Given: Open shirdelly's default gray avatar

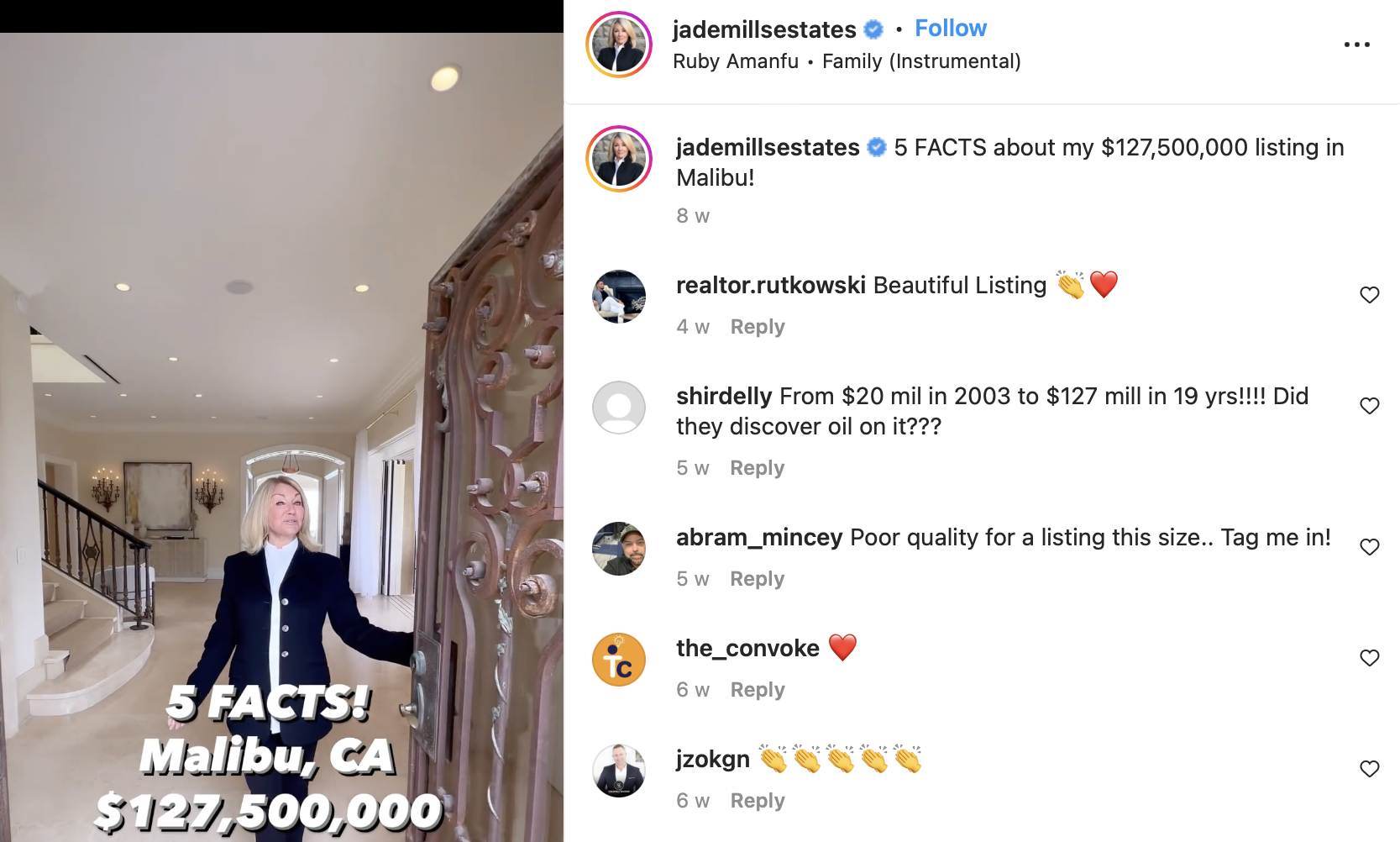Looking at the screenshot, I should pyautogui.click(x=619, y=408).
